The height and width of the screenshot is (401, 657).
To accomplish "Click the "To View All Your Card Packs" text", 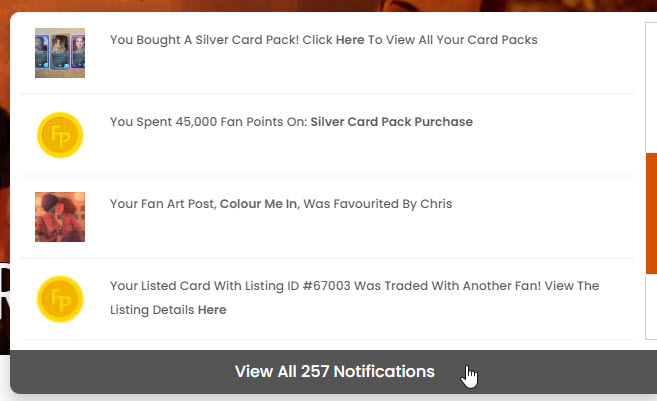I will 453,40.
